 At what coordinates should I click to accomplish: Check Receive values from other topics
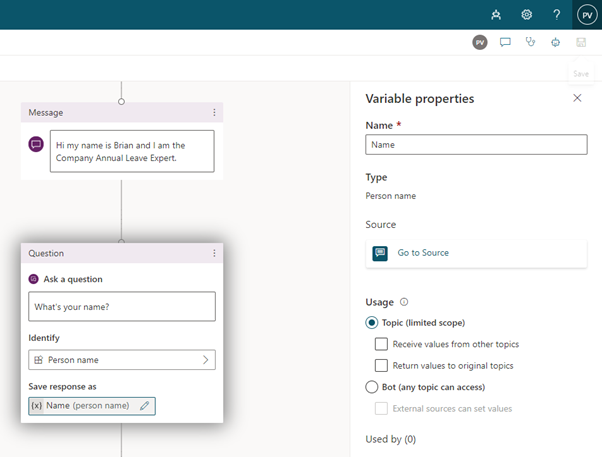381,344
